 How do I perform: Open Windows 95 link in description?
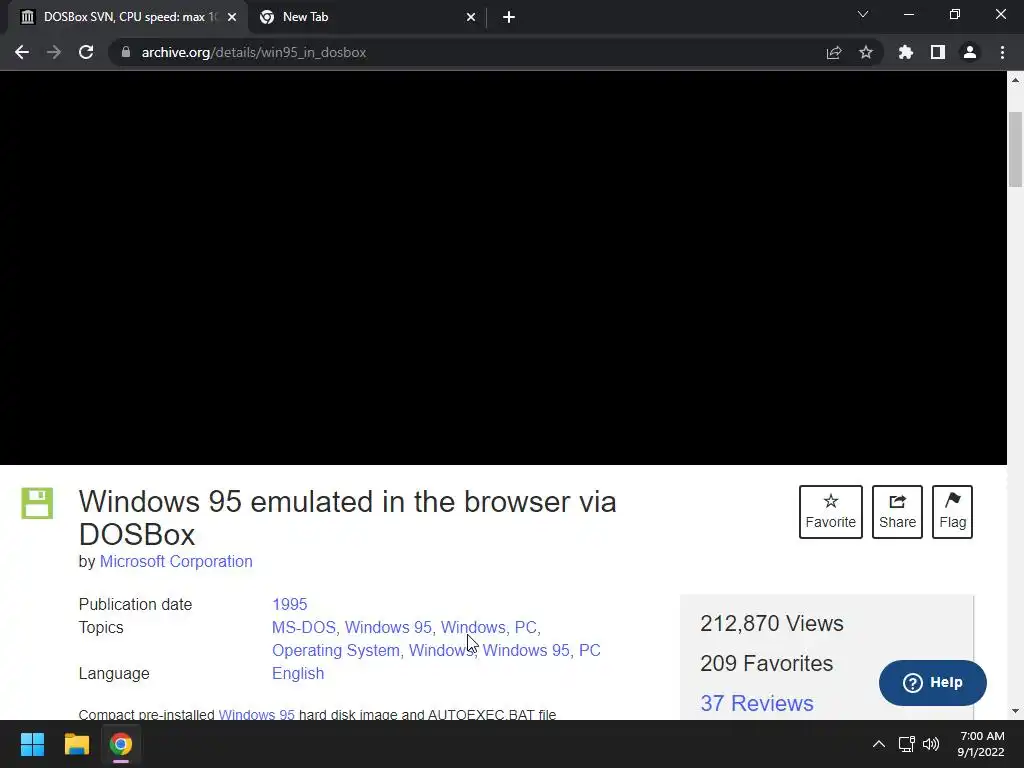pos(257,714)
